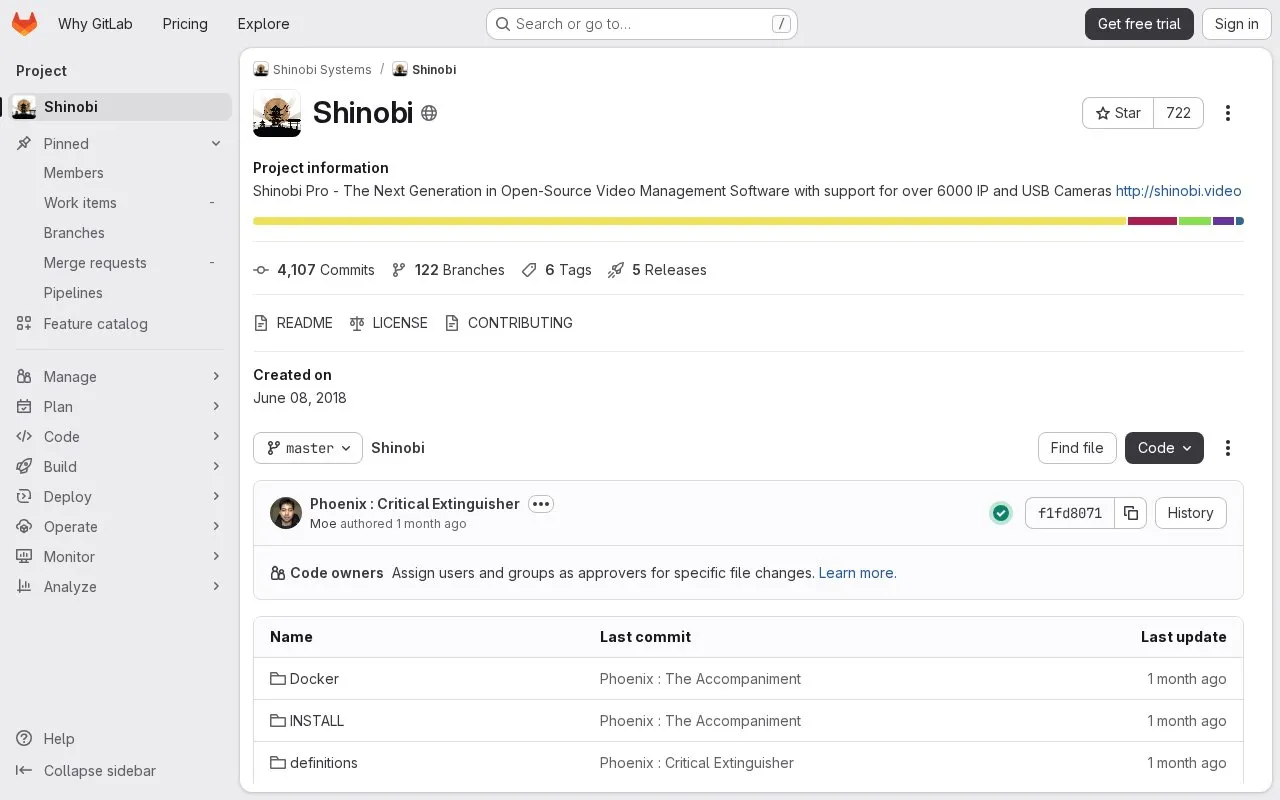
Task: Collapse the Pinned section
Action: (x=120, y=144)
